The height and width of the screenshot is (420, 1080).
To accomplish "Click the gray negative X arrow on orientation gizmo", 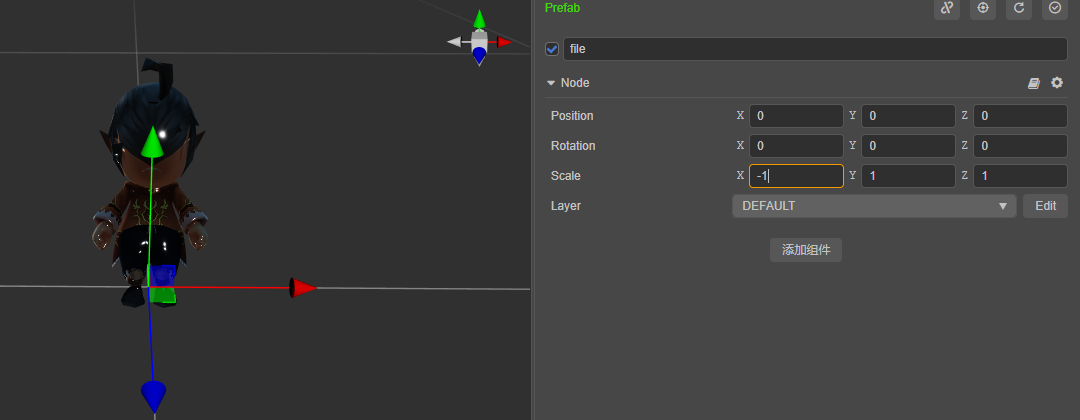I will [x=455, y=42].
